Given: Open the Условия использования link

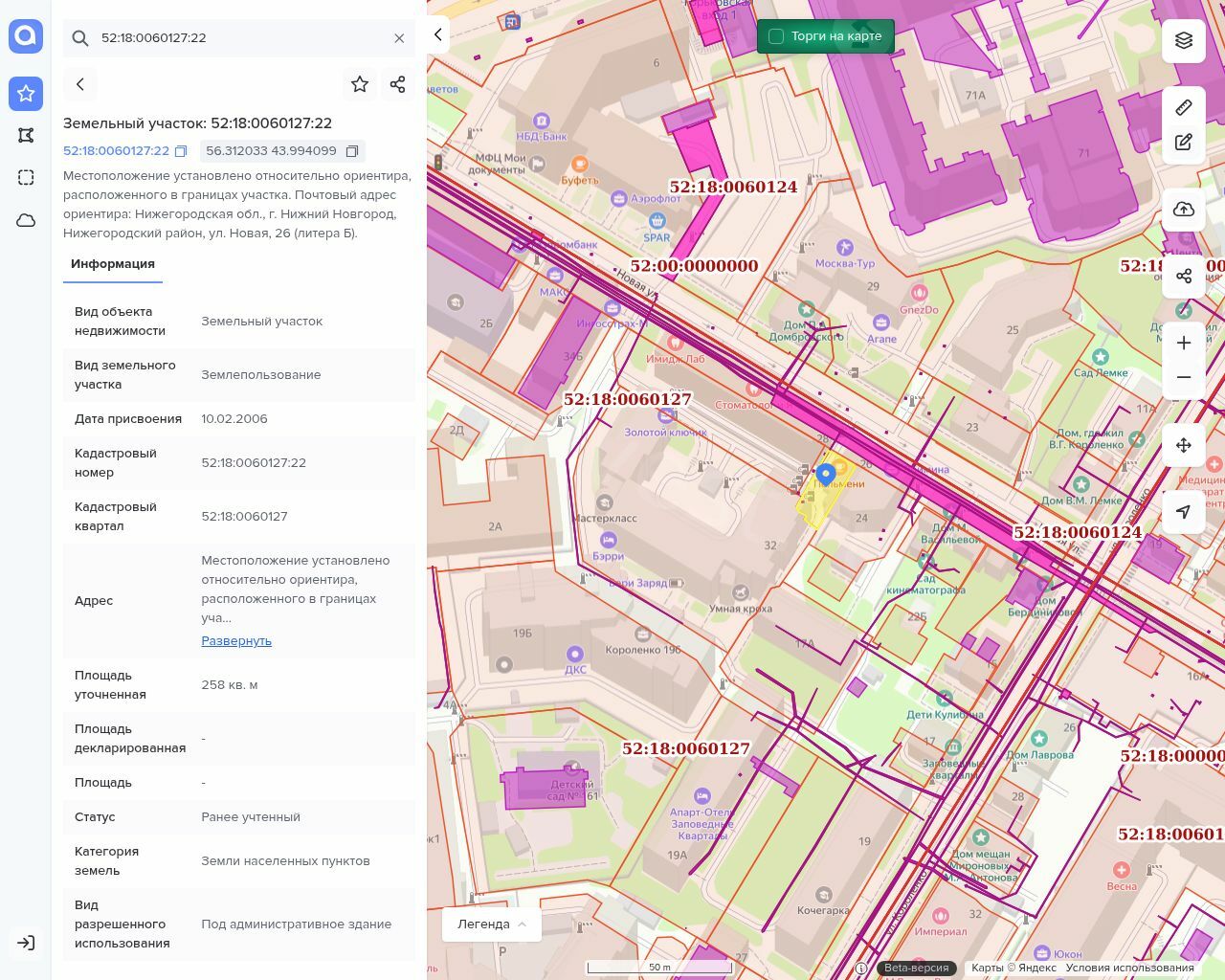Looking at the screenshot, I should pyautogui.click(x=1129, y=968).
